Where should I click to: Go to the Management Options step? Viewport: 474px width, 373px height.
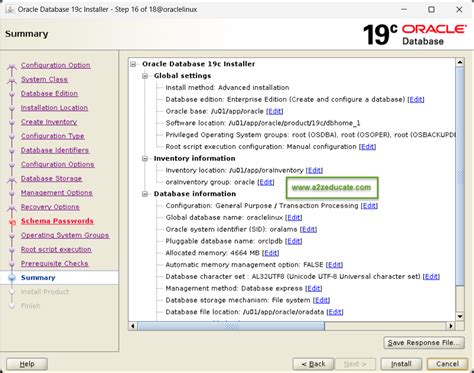(56, 193)
